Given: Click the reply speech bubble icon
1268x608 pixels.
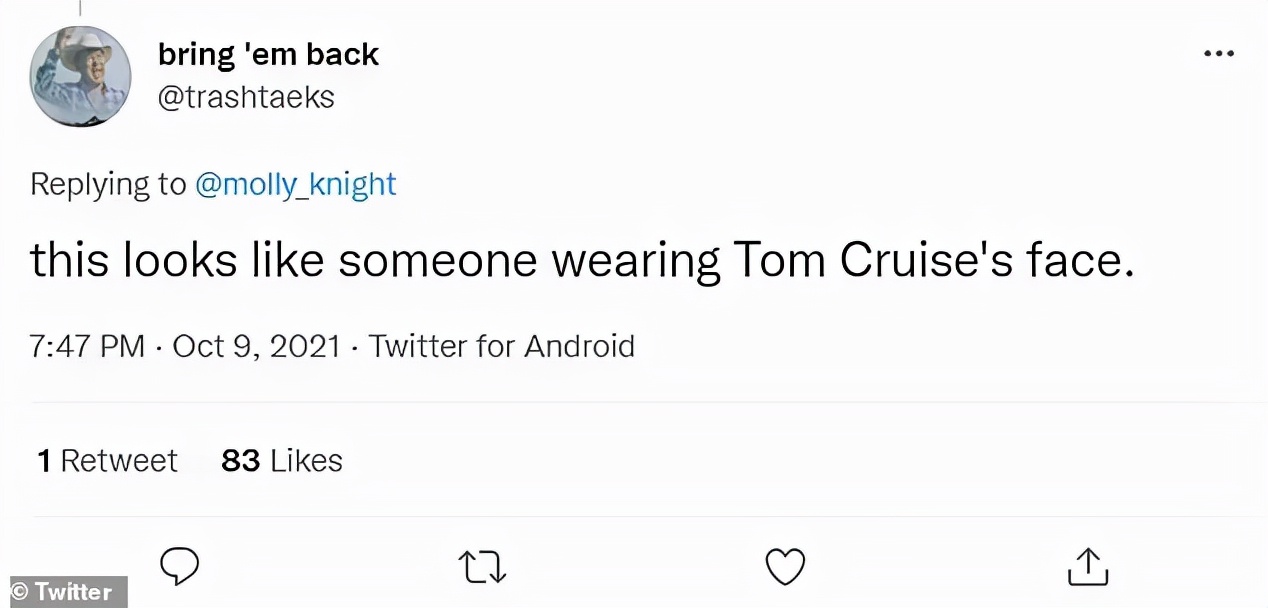Looking at the screenshot, I should pyautogui.click(x=180, y=567).
